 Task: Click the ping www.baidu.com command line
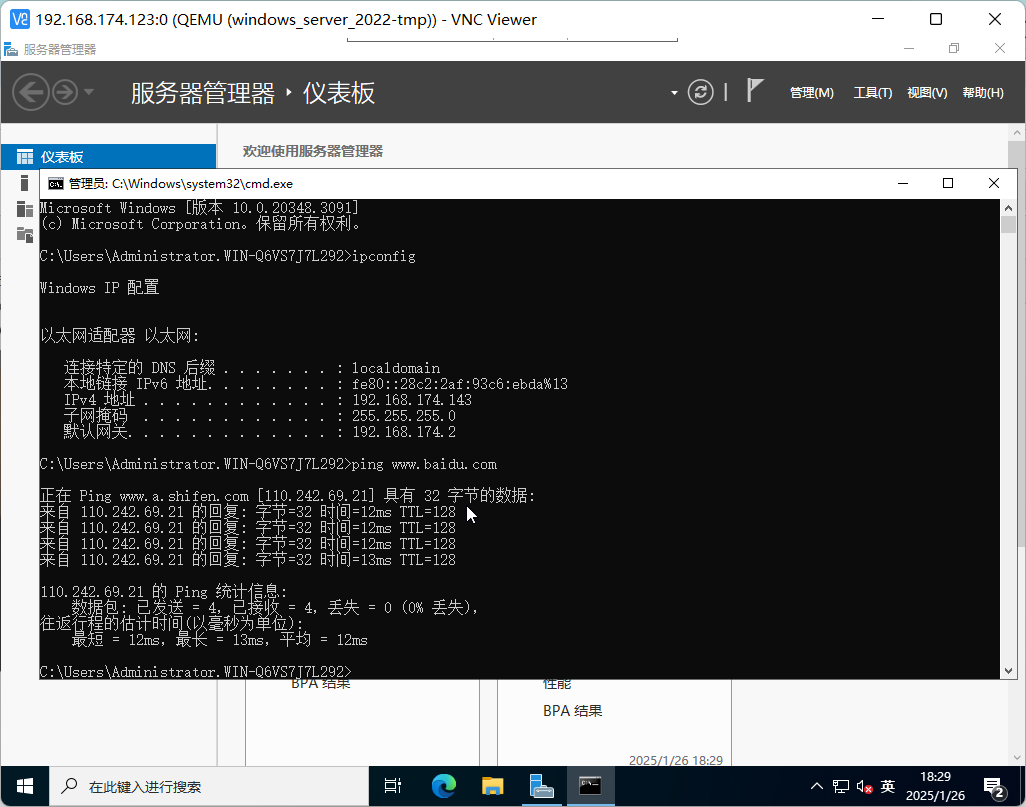[268, 464]
